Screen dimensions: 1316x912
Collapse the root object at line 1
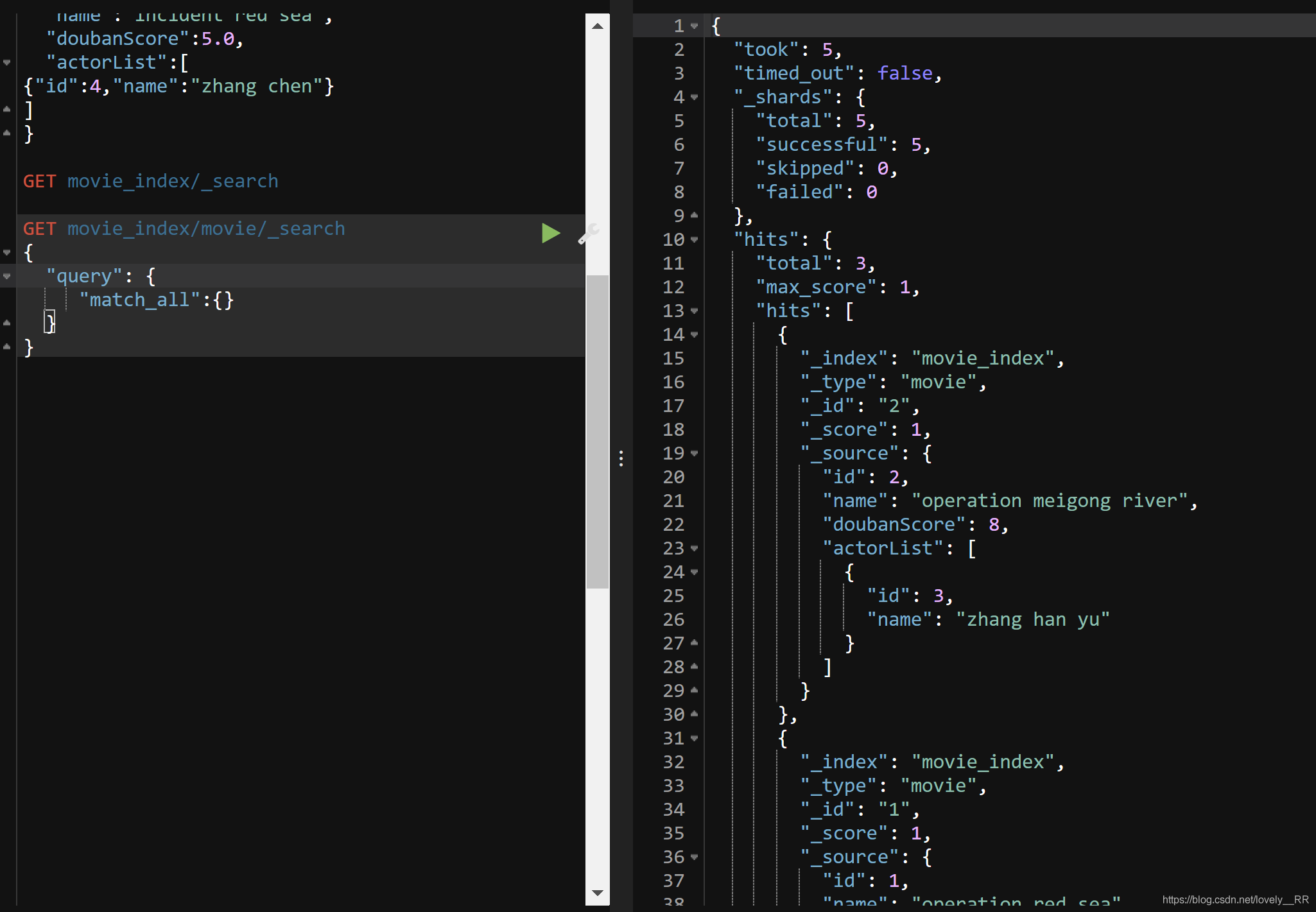pyautogui.click(x=694, y=26)
